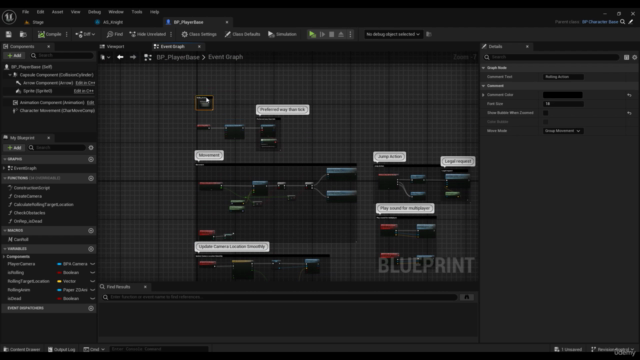The image size is (640, 360).
Task: Open Class Defaults
Action: [x=242, y=34]
